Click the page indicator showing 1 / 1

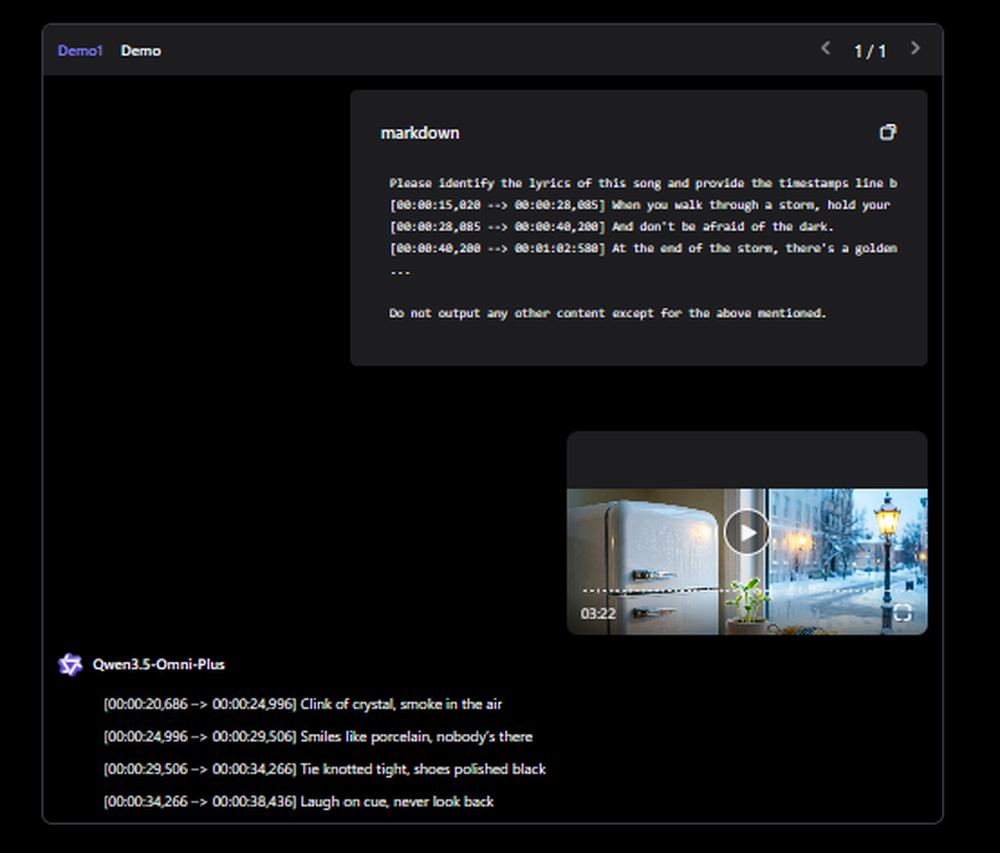(871, 51)
